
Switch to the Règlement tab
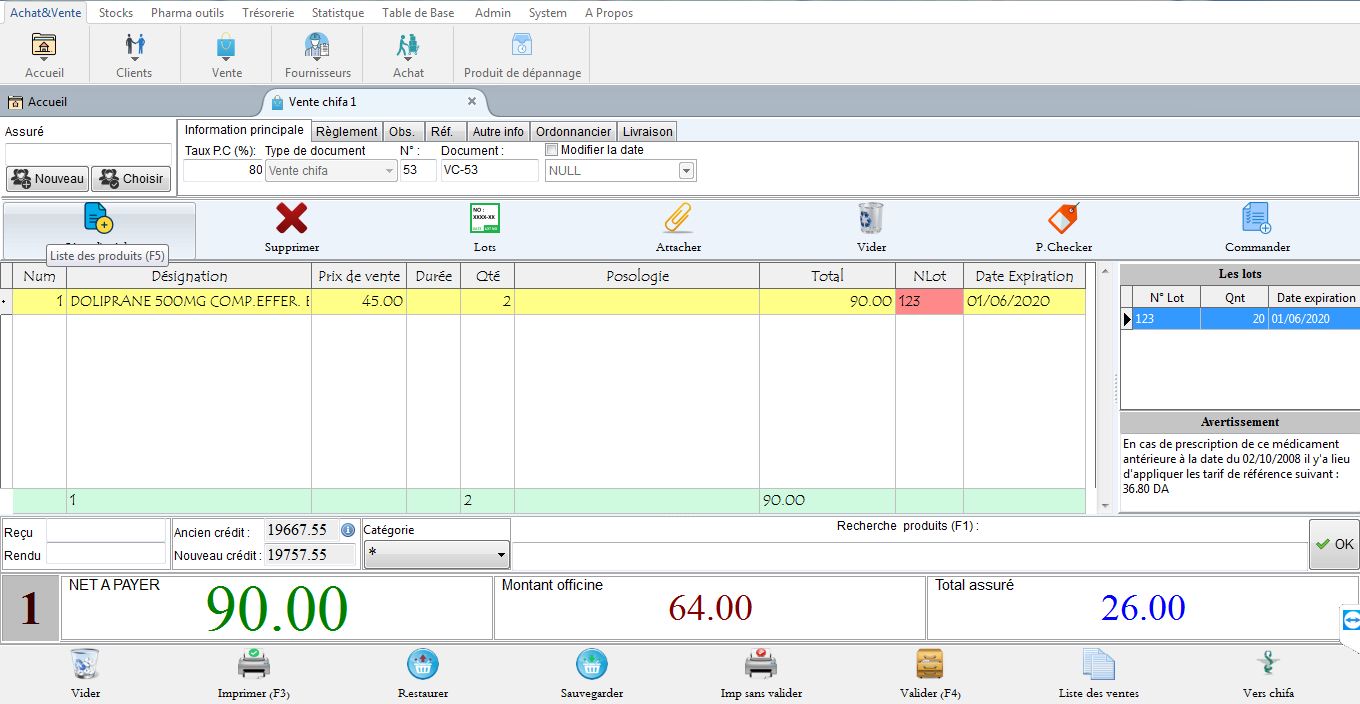point(347,131)
